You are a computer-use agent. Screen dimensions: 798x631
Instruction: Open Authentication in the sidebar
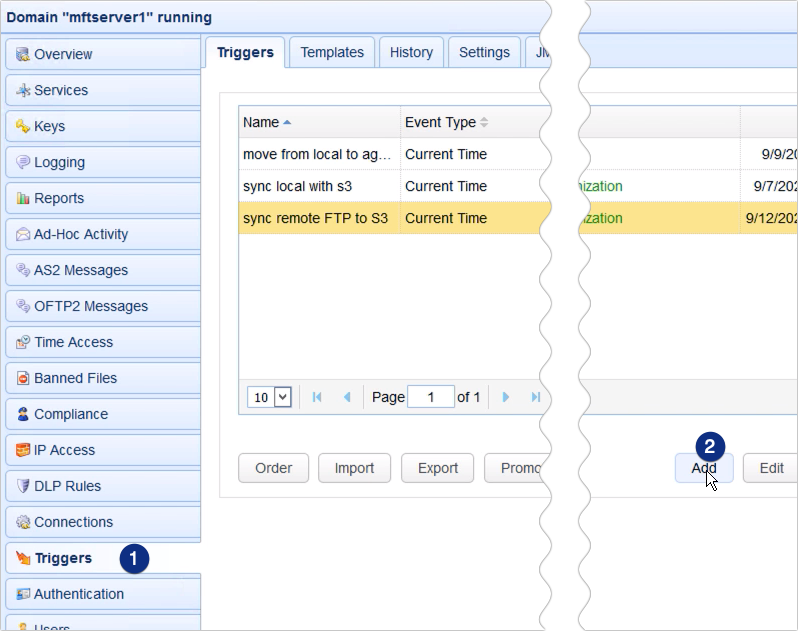click(103, 594)
